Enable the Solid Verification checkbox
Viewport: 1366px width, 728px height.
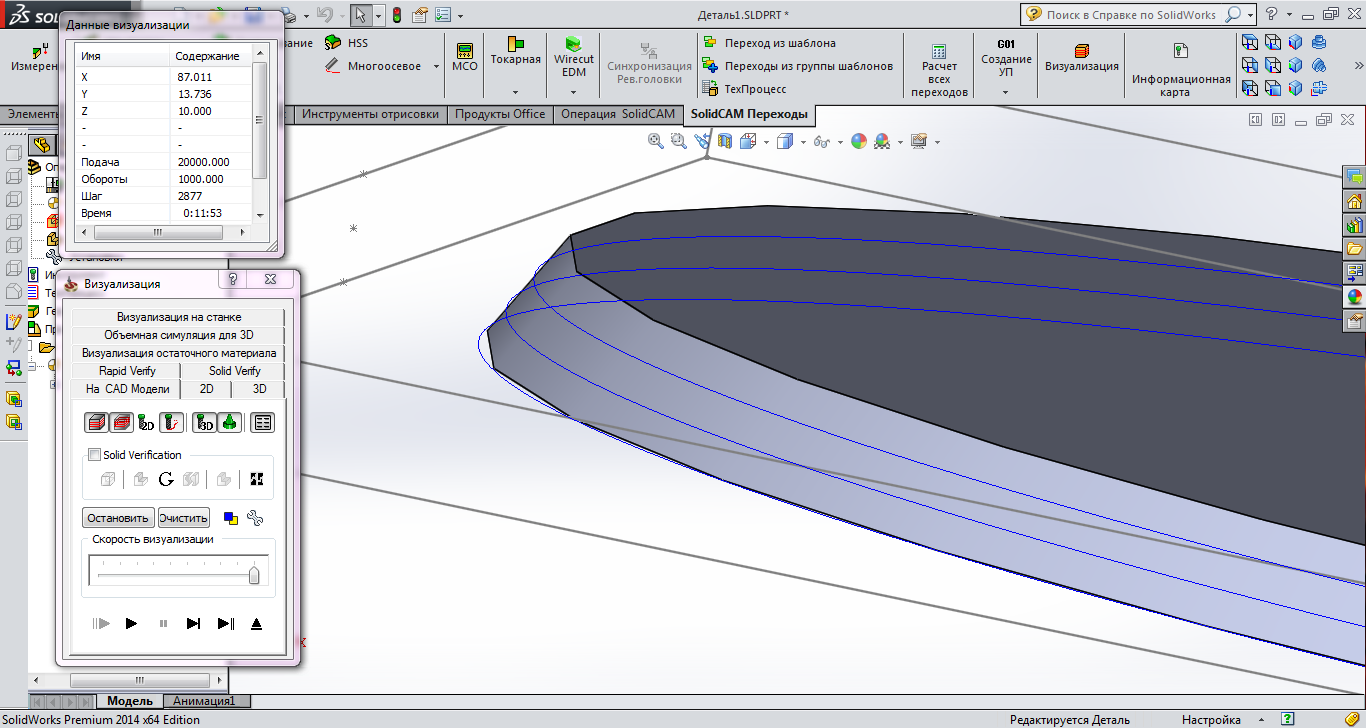point(95,455)
